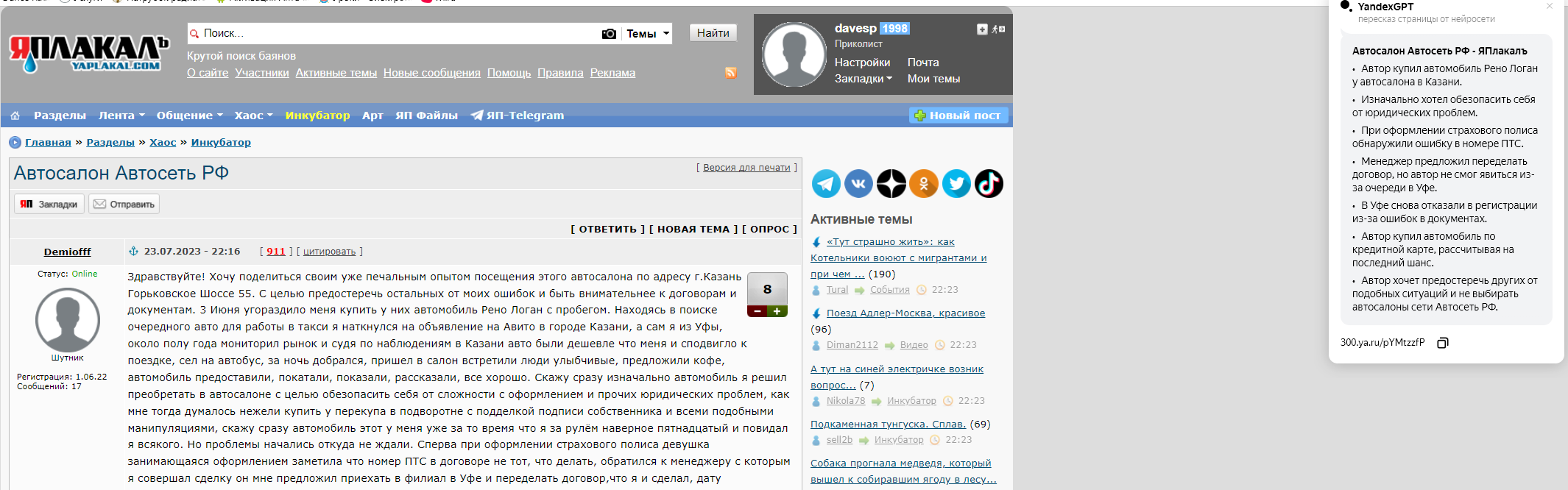1568x490 pixels.
Task: Click the breadcrumb home circle icon
Action: click(15, 142)
